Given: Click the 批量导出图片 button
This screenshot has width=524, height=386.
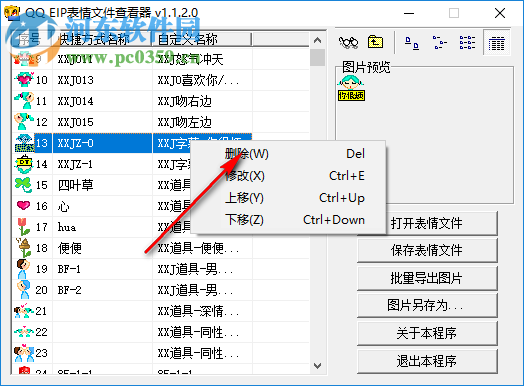Looking at the screenshot, I should [x=427, y=278].
